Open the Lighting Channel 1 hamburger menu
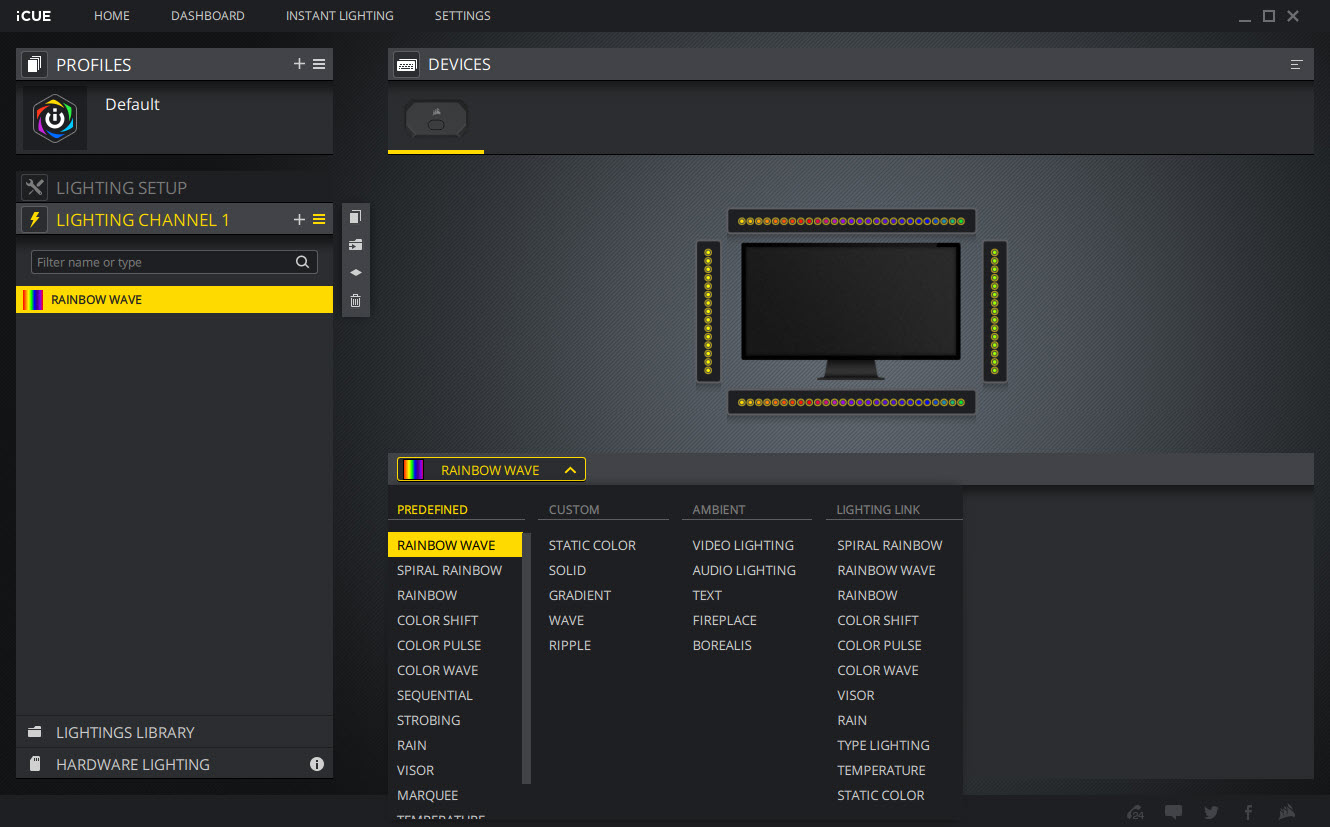Image resolution: width=1330 pixels, height=827 pixels. pos(319,219)
